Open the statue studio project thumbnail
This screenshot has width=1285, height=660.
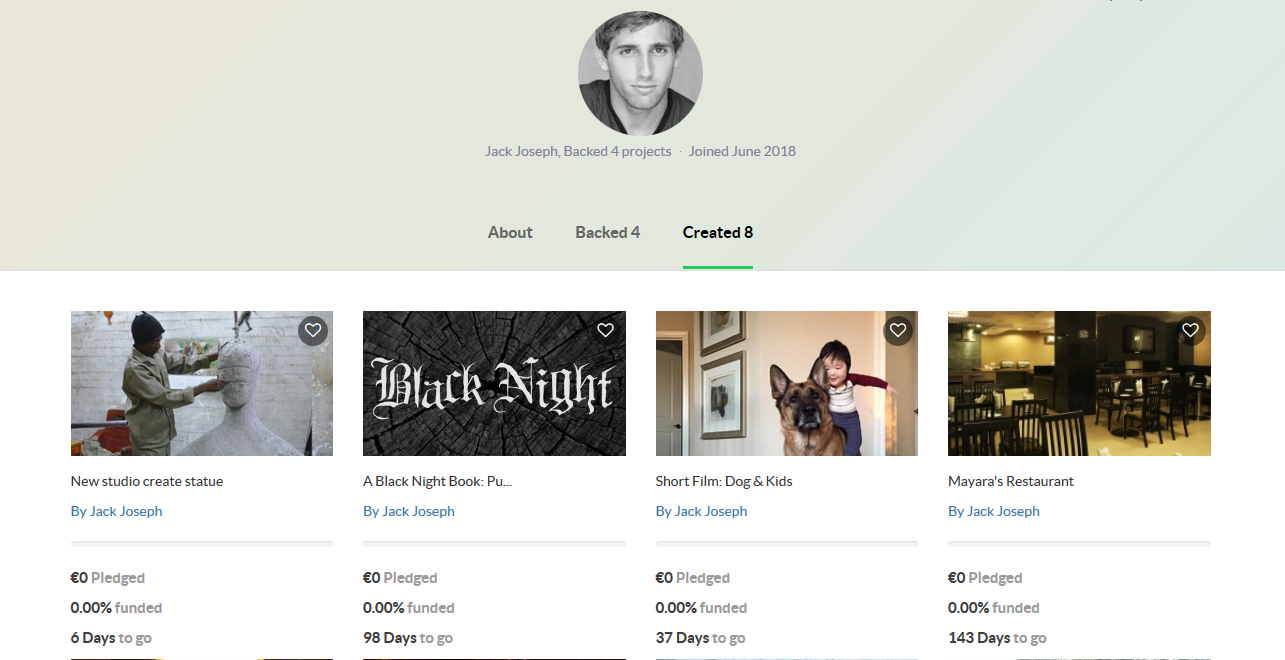point(201,384)
